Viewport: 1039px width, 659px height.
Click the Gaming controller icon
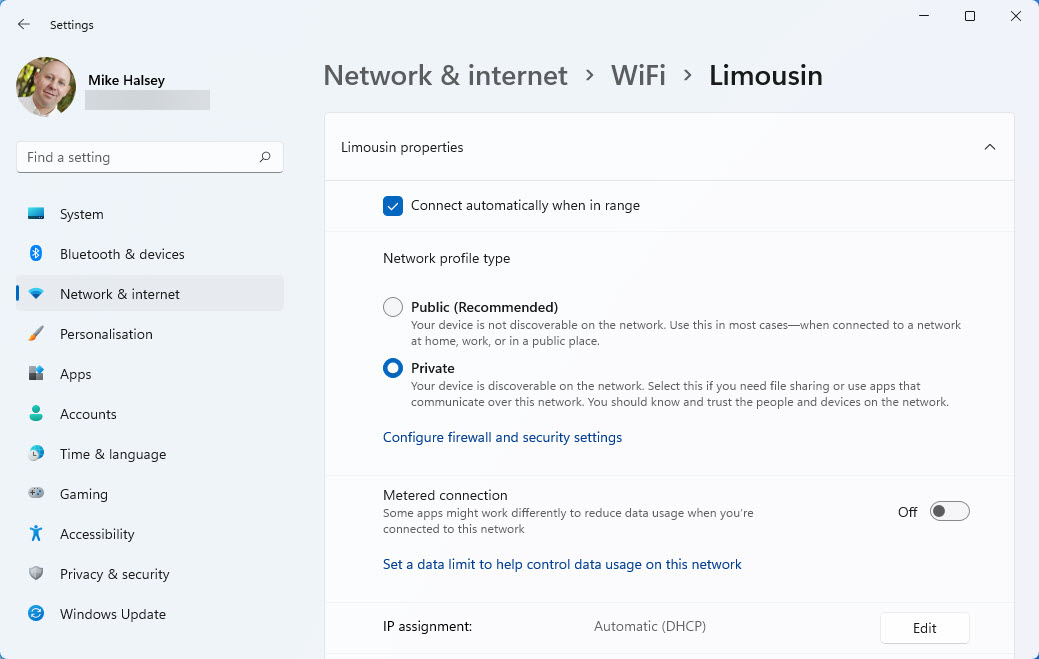(x=36, y=494)
